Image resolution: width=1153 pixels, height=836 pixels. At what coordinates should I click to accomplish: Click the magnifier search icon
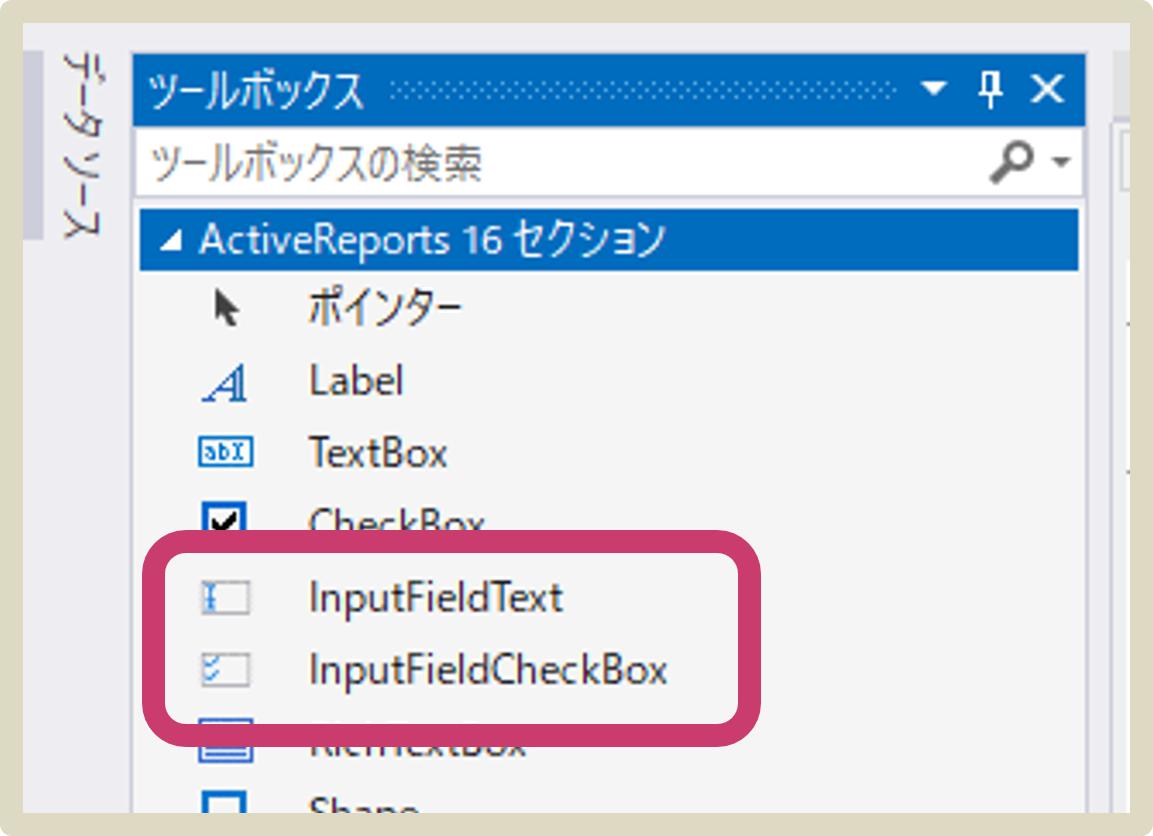pyautogui.click(x=1013, y=161)
